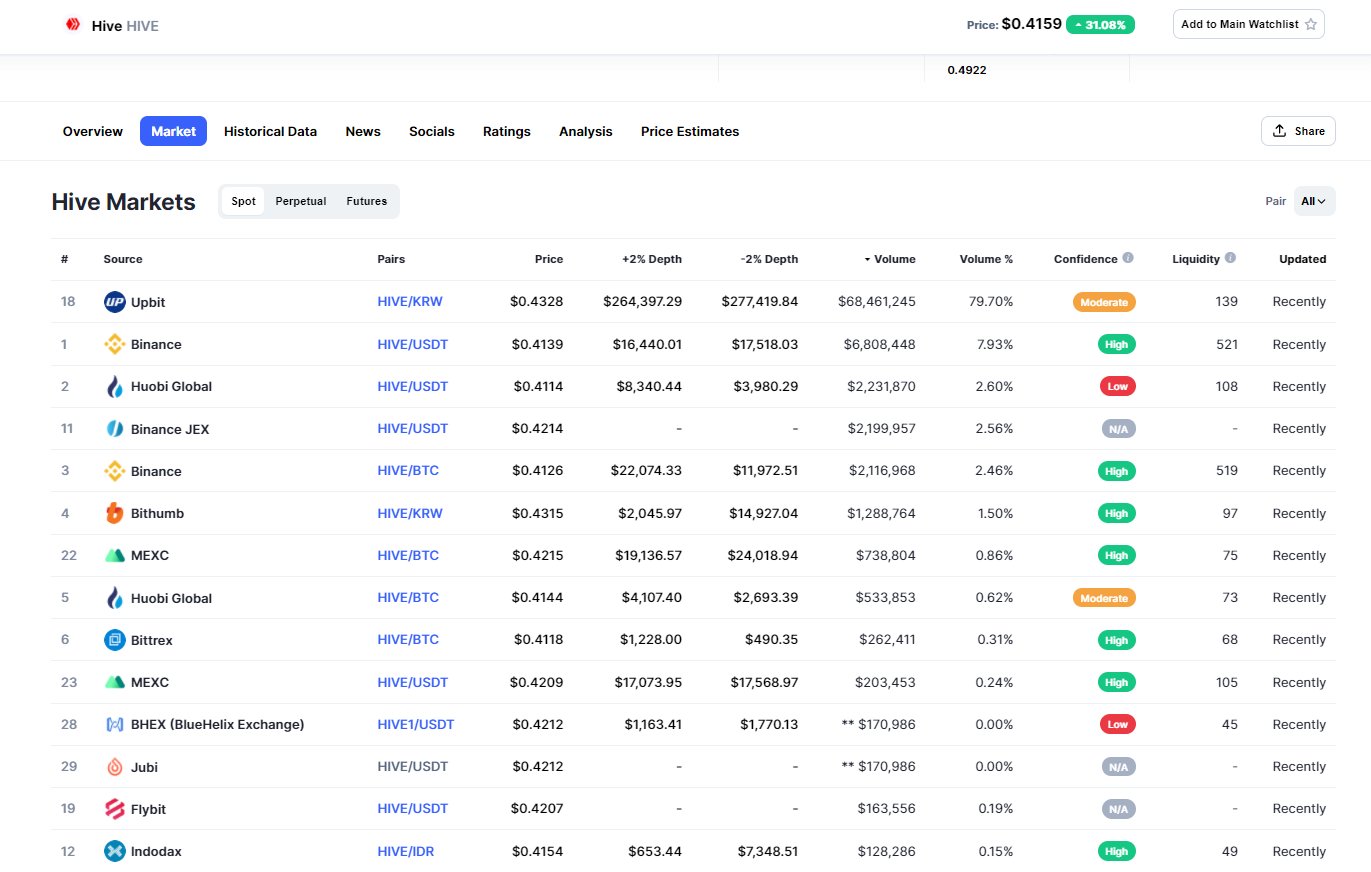Sort by the +2% Depth column header
Image resolution: width=1371 pixels, height=872 pixels.
click(x=651, y=259)
